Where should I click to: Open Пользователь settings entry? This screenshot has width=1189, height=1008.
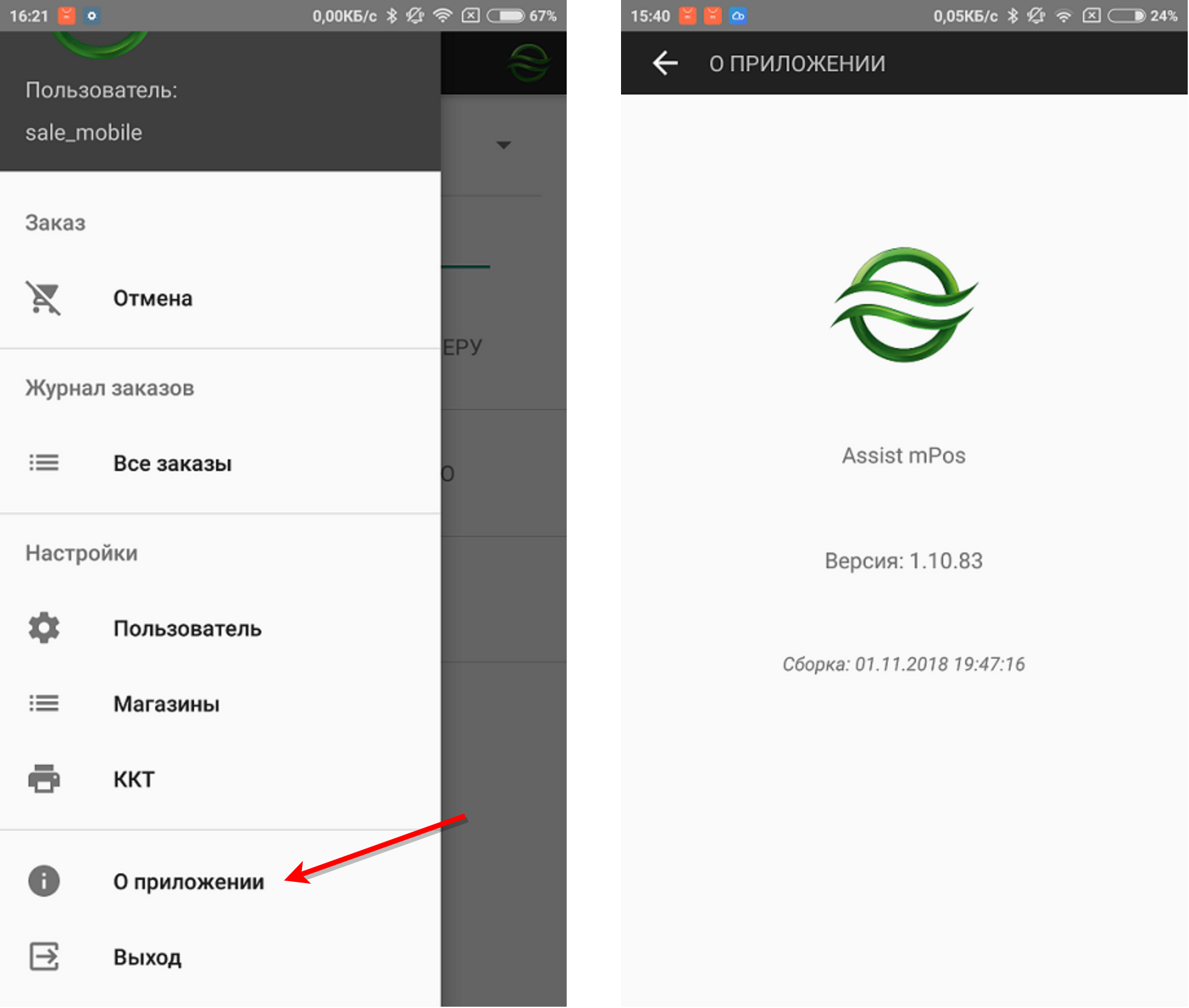tap(187, 628)
